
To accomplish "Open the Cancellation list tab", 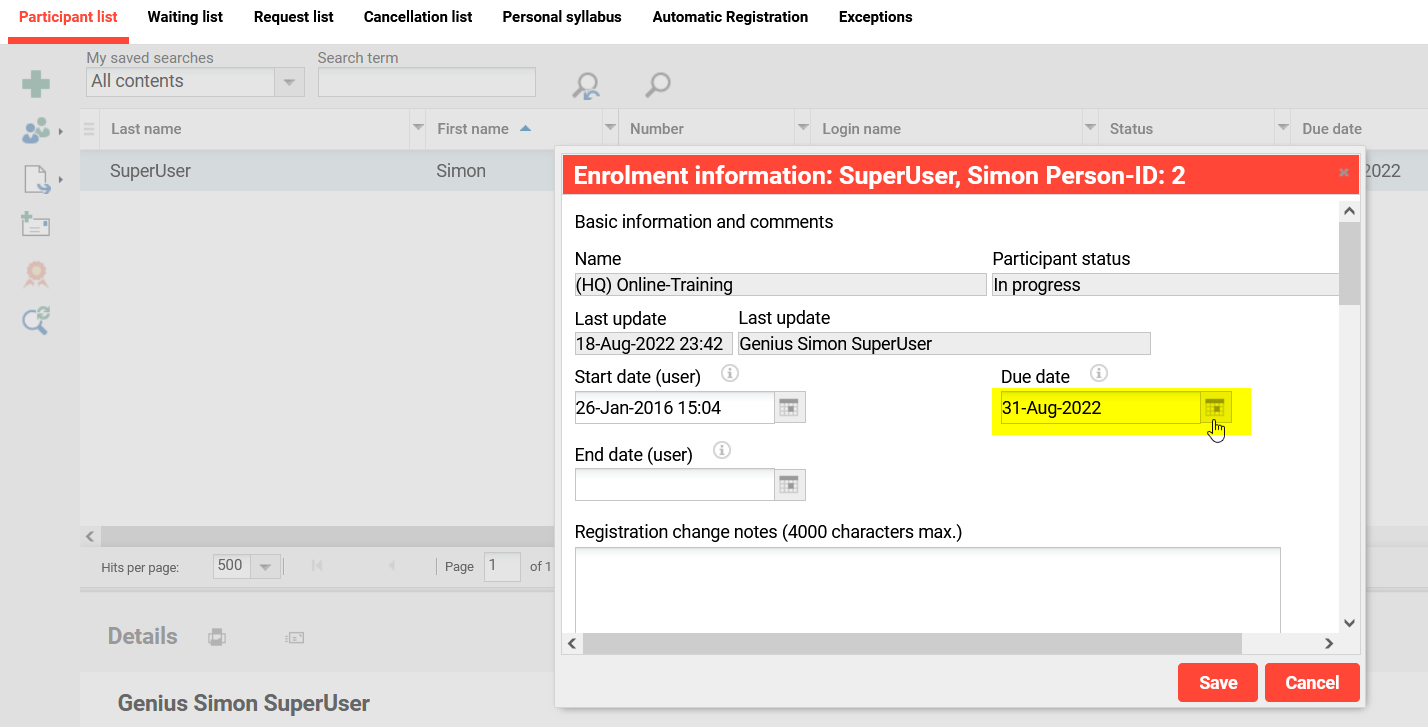I will coord(418,17).
